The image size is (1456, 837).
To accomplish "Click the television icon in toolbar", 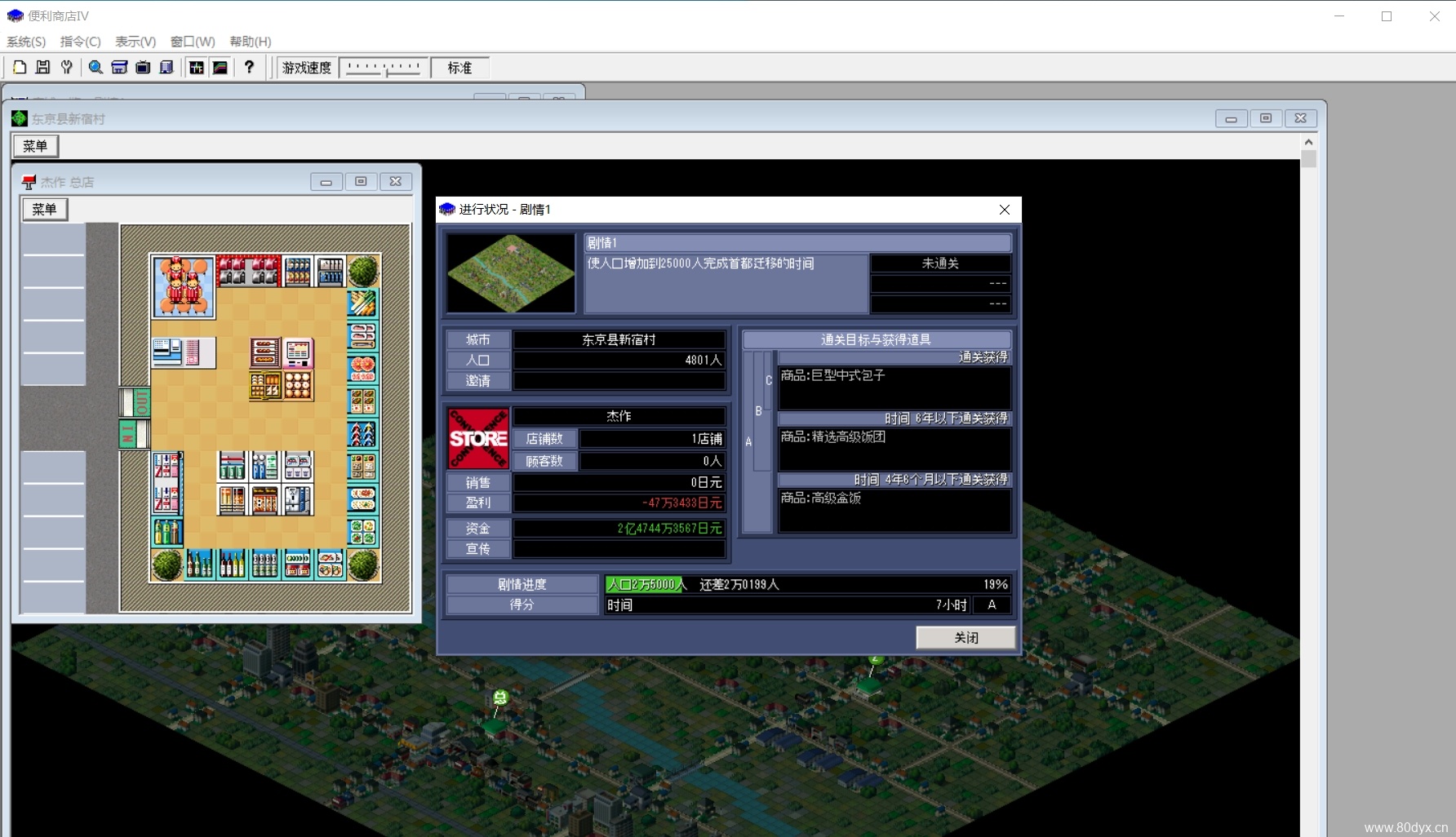I will tap(143, 68).
